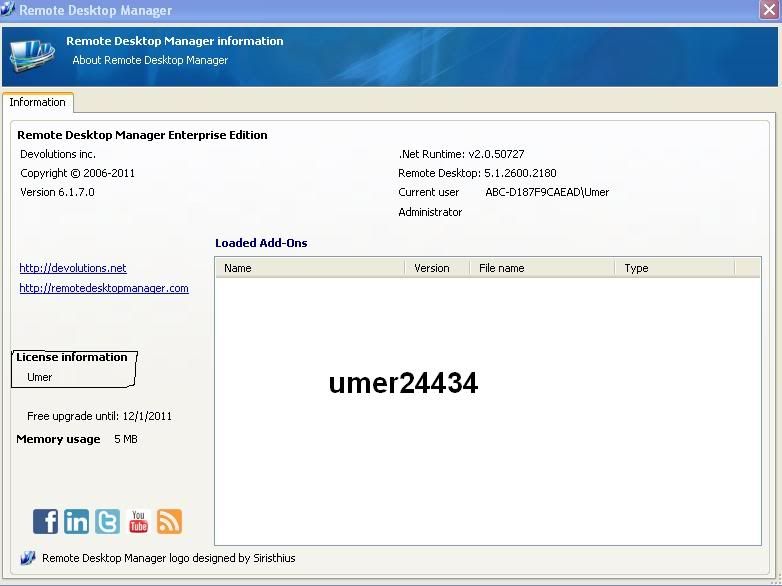This screenshot has width=782, height=586.
Task: Click the Free upgrade until date text
Action: tap(106, 416)
